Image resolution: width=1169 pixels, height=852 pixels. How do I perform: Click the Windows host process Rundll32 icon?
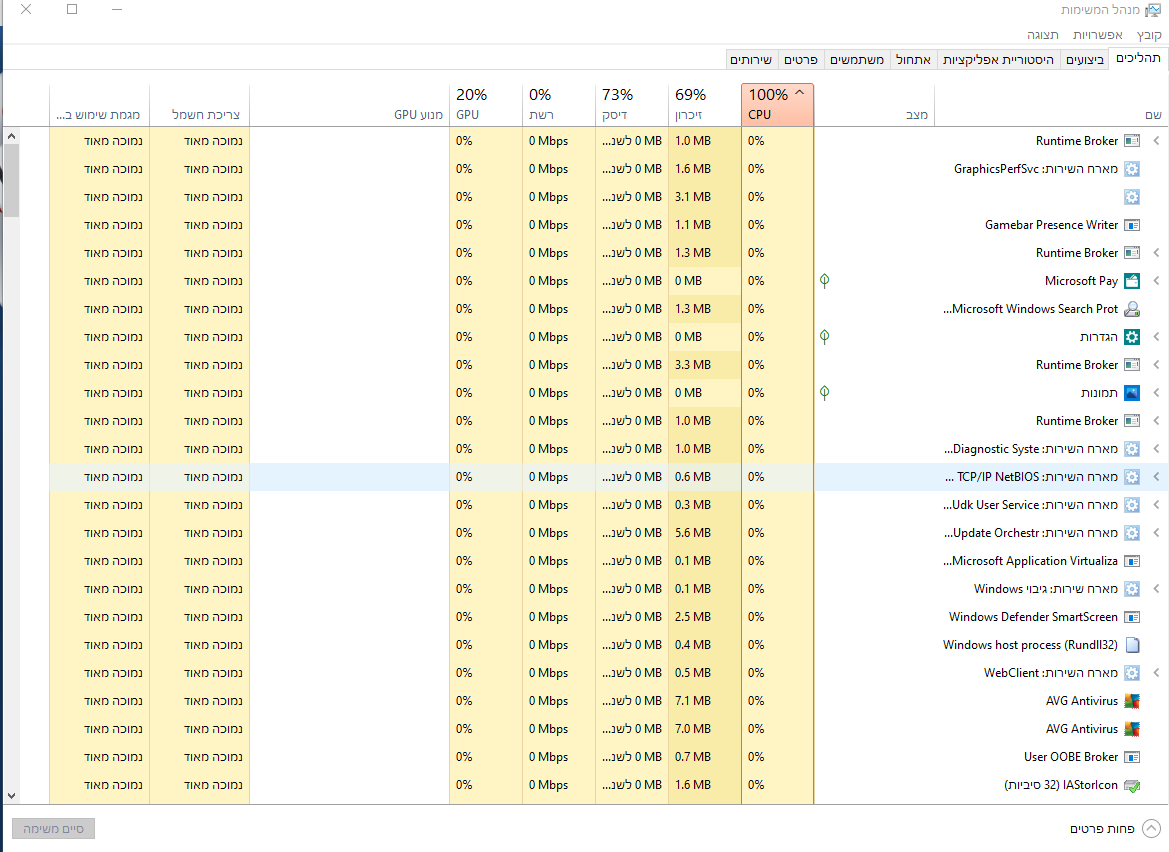click(x=1132, y=645)
